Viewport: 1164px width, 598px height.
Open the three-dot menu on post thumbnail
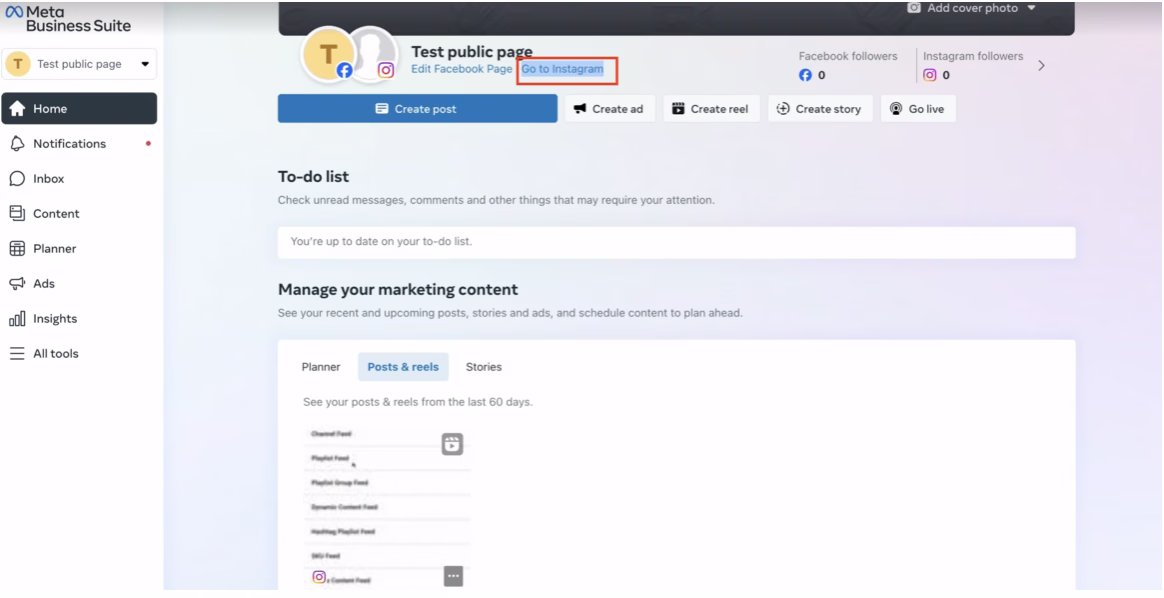tap(454, 576)
